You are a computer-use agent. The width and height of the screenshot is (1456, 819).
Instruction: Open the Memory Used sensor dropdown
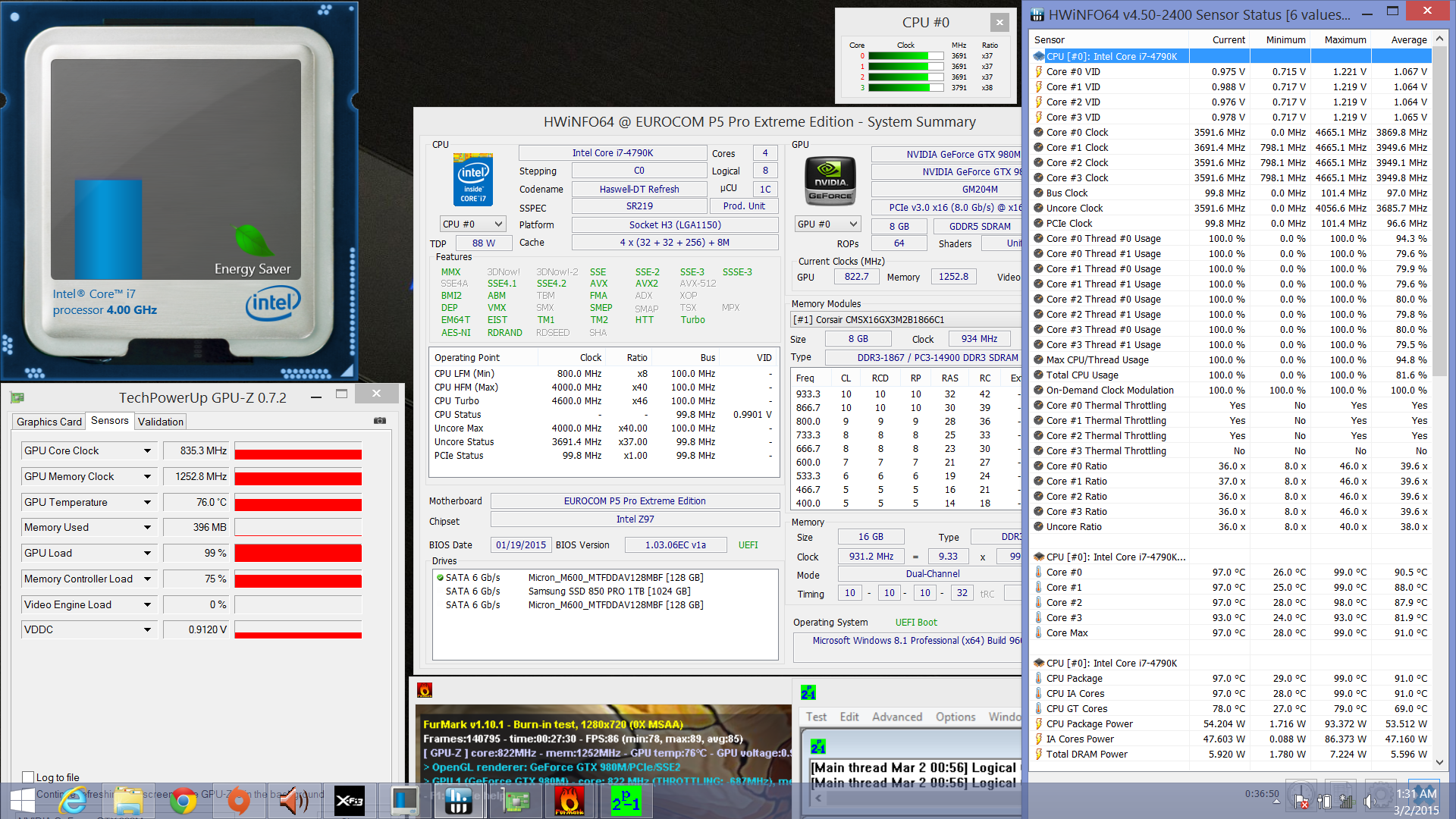(148, 528)
